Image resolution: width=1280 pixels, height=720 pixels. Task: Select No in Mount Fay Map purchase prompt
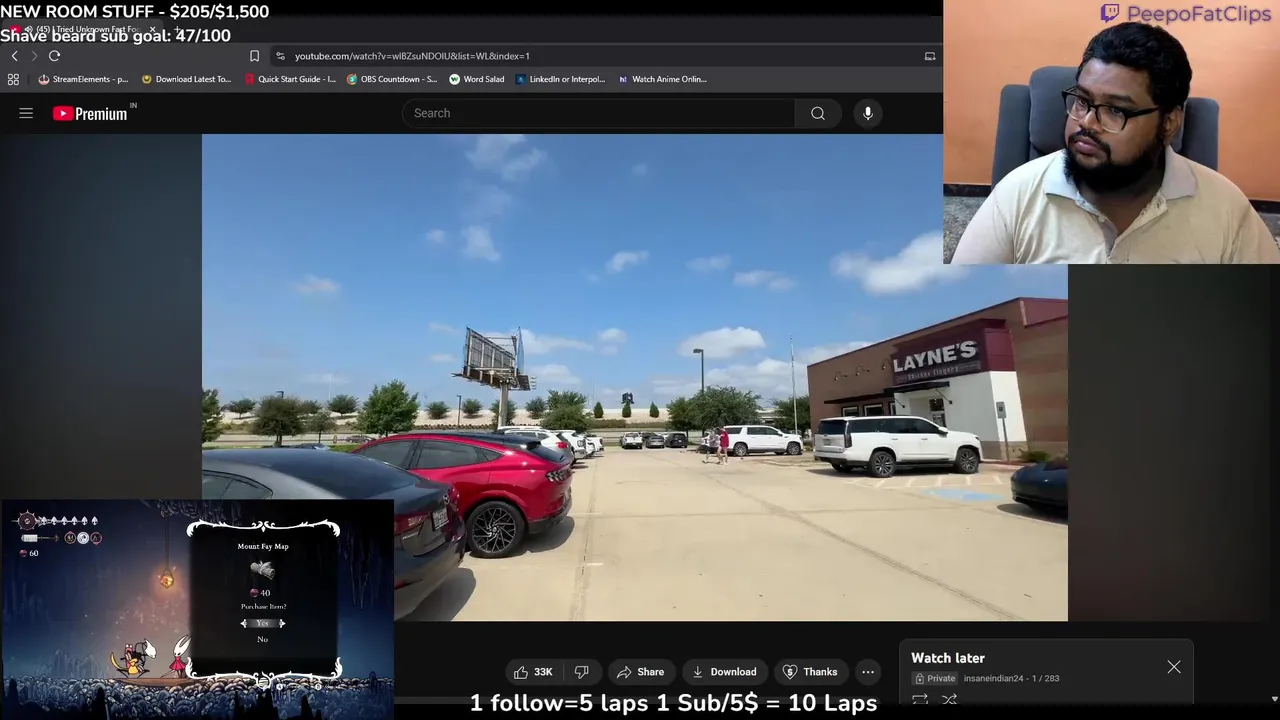(x=262, y=639)
